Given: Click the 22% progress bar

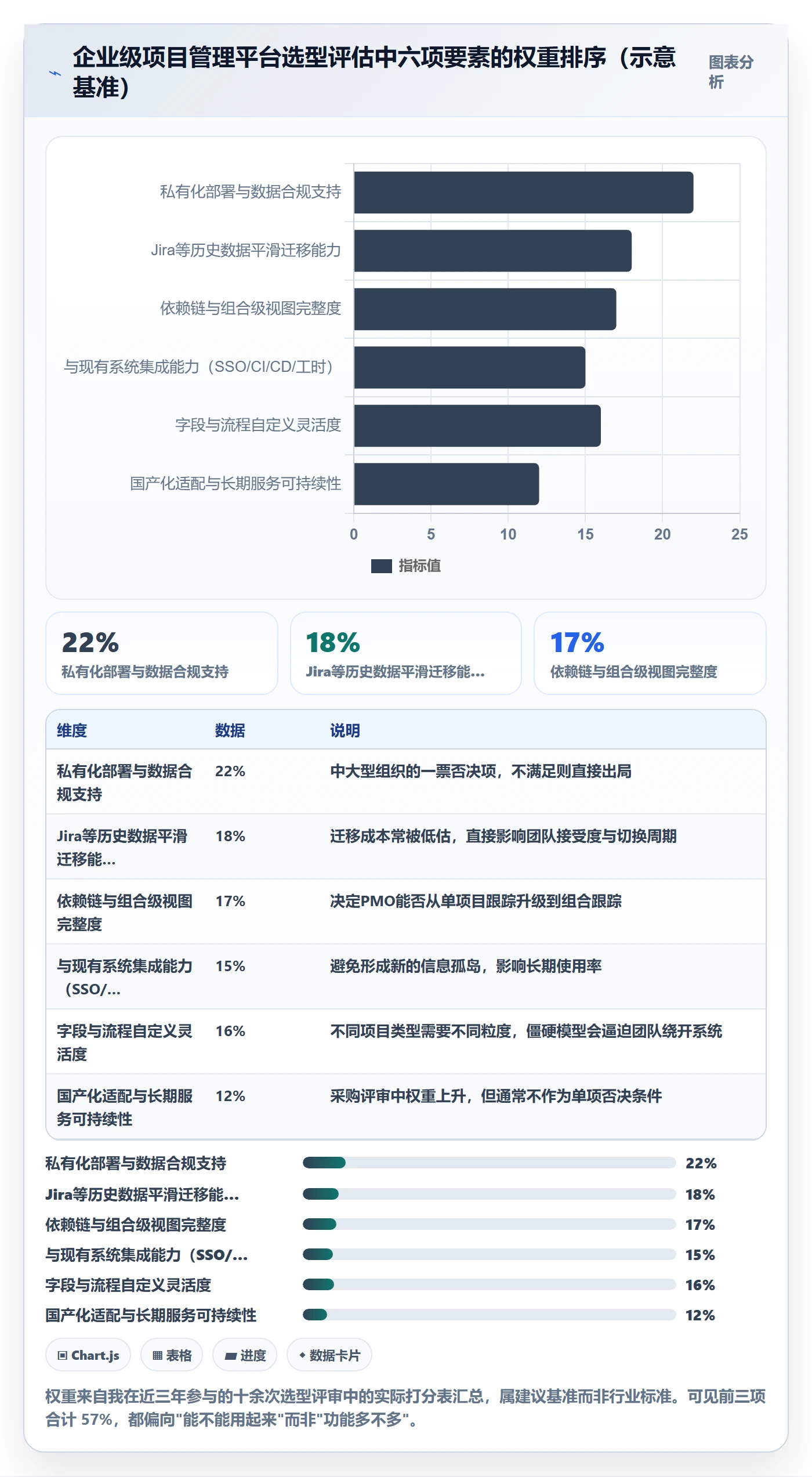Looking at the screenshot, I should 489,1163.
